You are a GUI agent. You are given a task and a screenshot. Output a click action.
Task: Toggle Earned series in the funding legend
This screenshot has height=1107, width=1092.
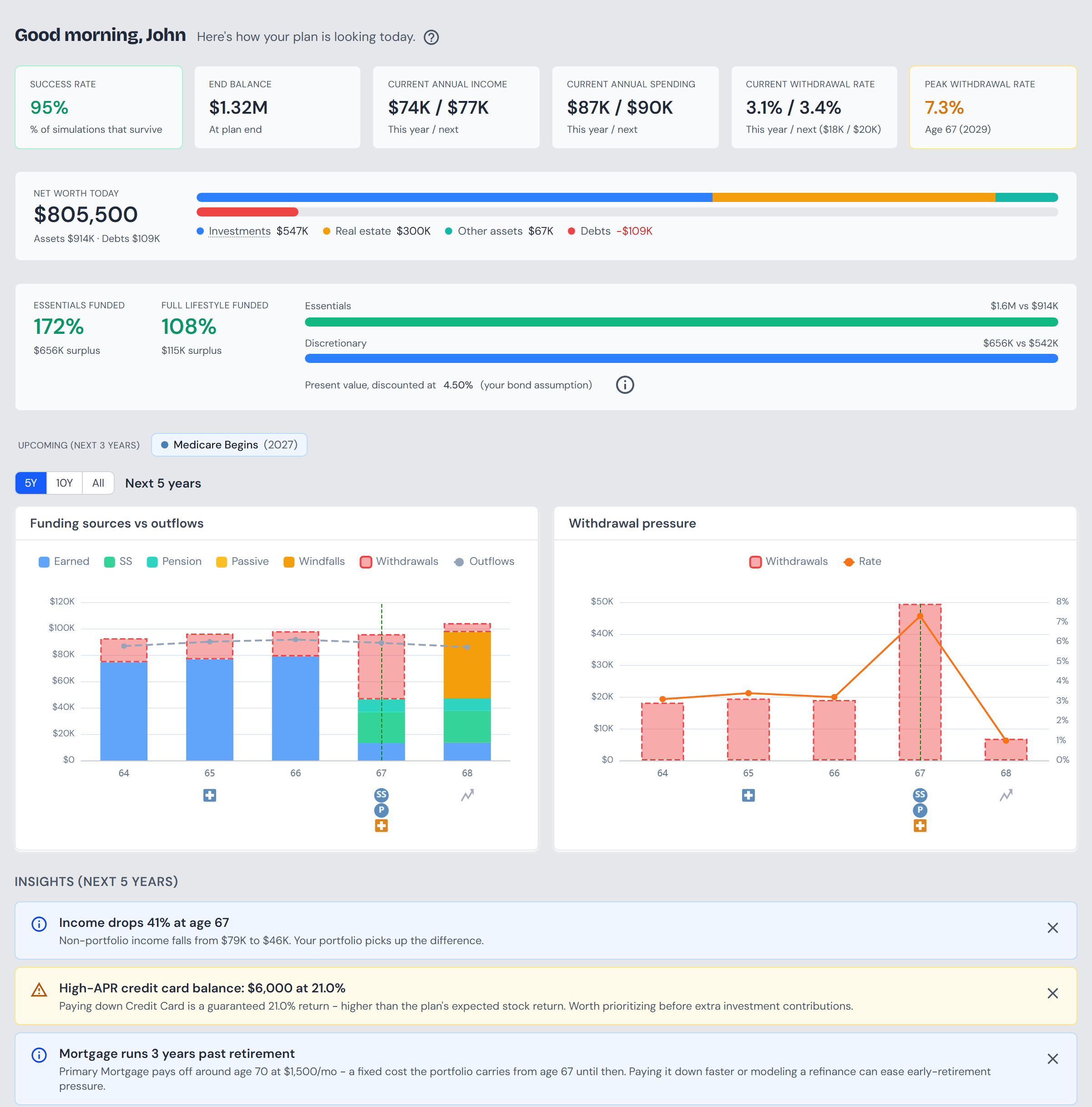point(64,562)
